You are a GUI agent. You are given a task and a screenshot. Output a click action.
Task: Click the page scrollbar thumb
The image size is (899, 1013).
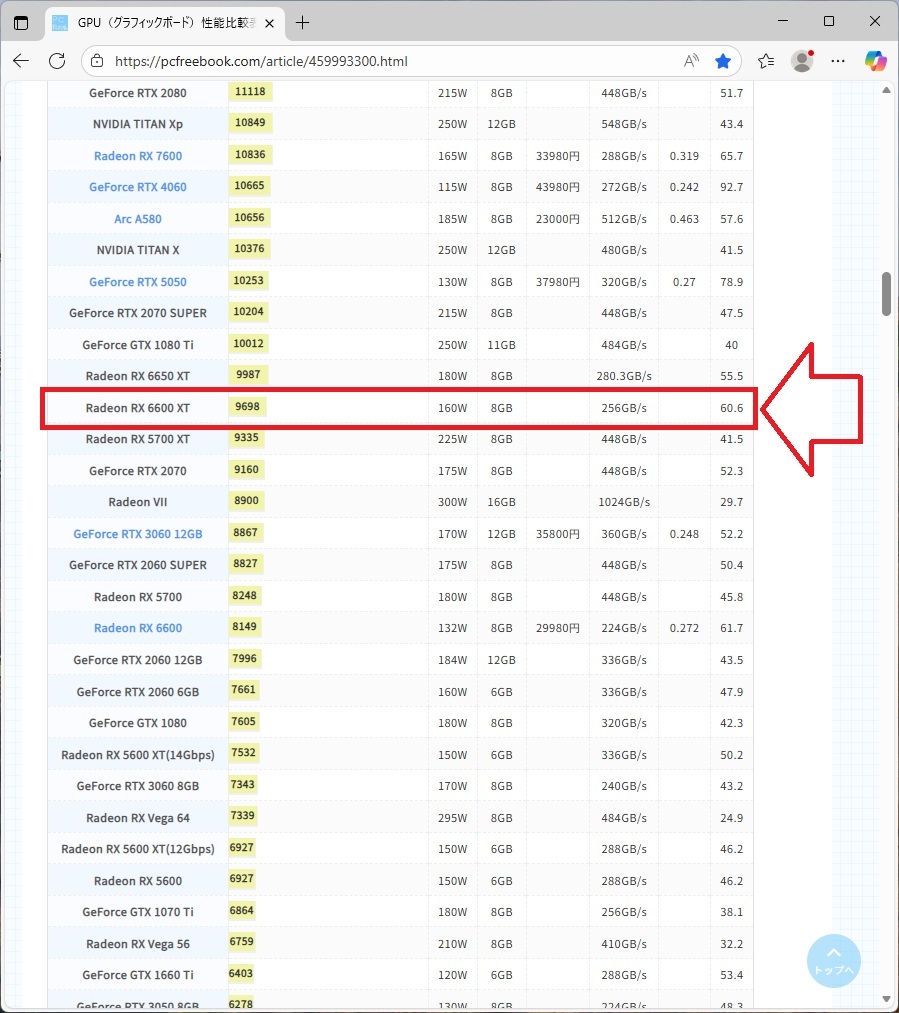886,295
